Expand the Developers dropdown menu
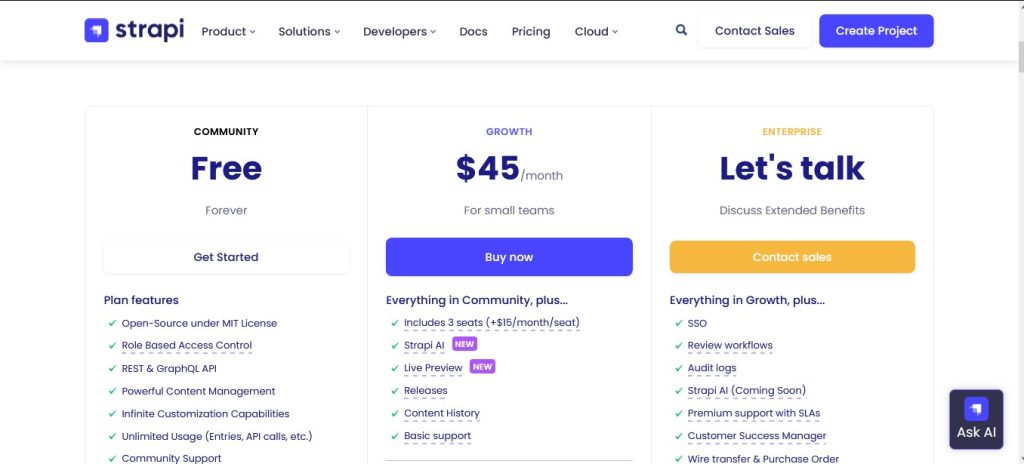Screen dimensions: 1024x464 pos(399,31)
